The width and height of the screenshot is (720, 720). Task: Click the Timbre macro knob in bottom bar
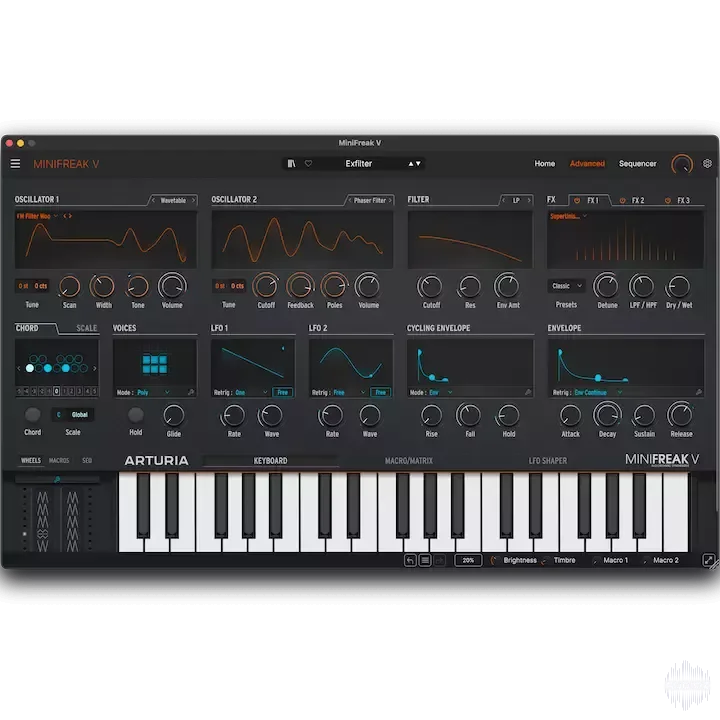click(x=545, y=561)
